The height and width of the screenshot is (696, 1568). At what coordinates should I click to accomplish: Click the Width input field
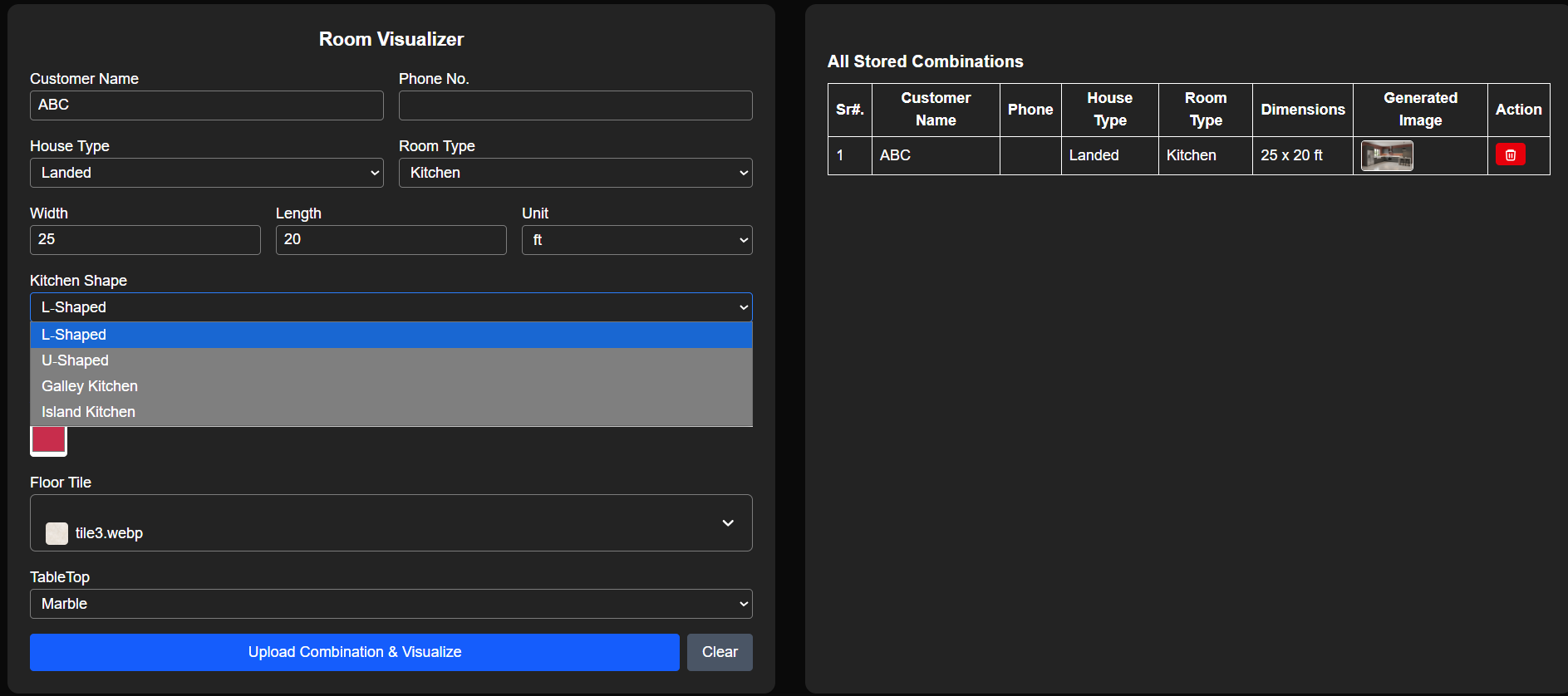pyautogui.click(x=145, y=240)
